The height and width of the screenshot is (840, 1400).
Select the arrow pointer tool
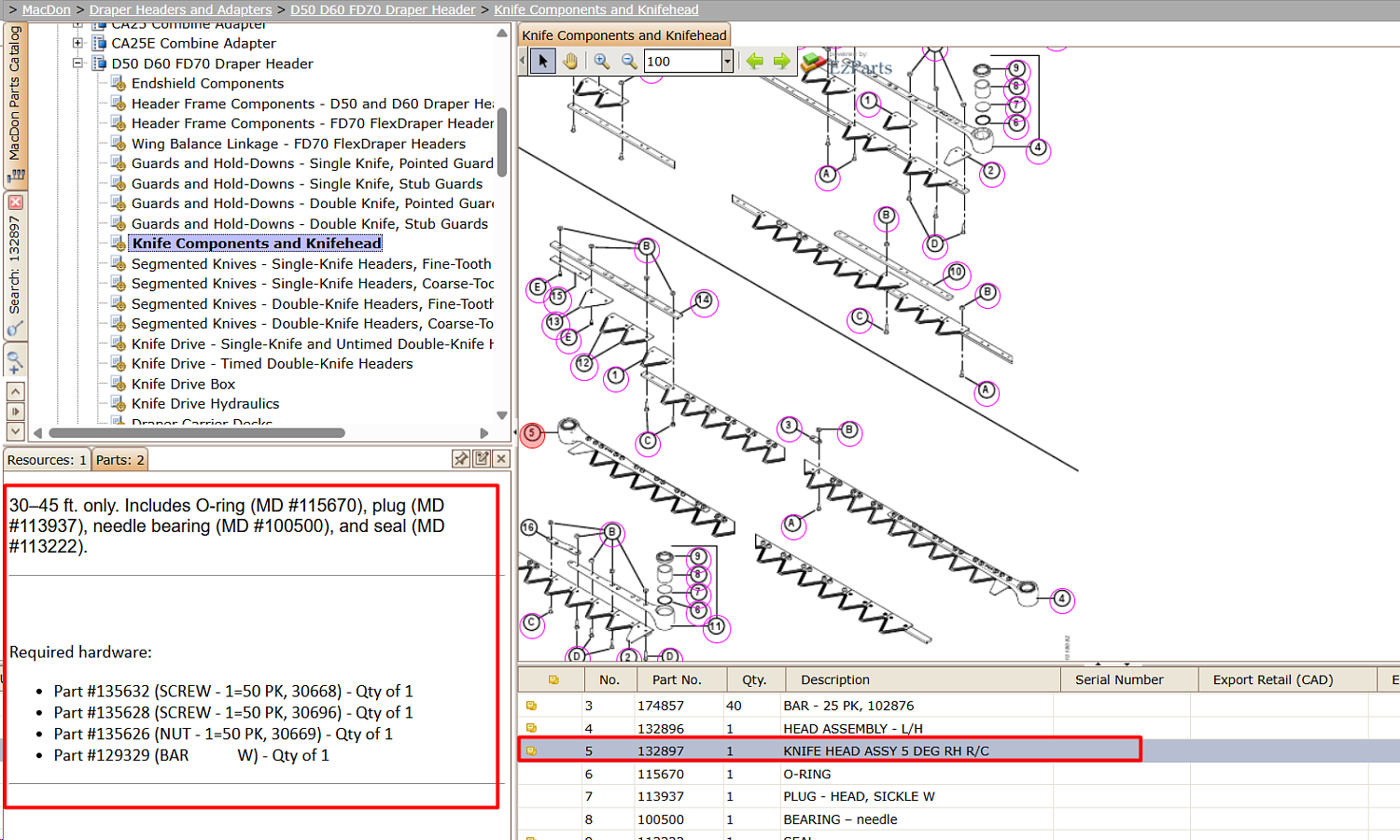tap(542, 62)
